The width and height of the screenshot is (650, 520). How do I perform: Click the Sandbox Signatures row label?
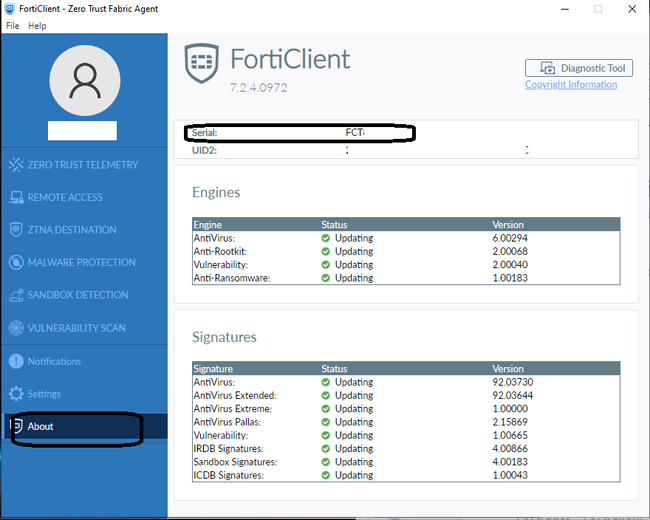point(235,462)
